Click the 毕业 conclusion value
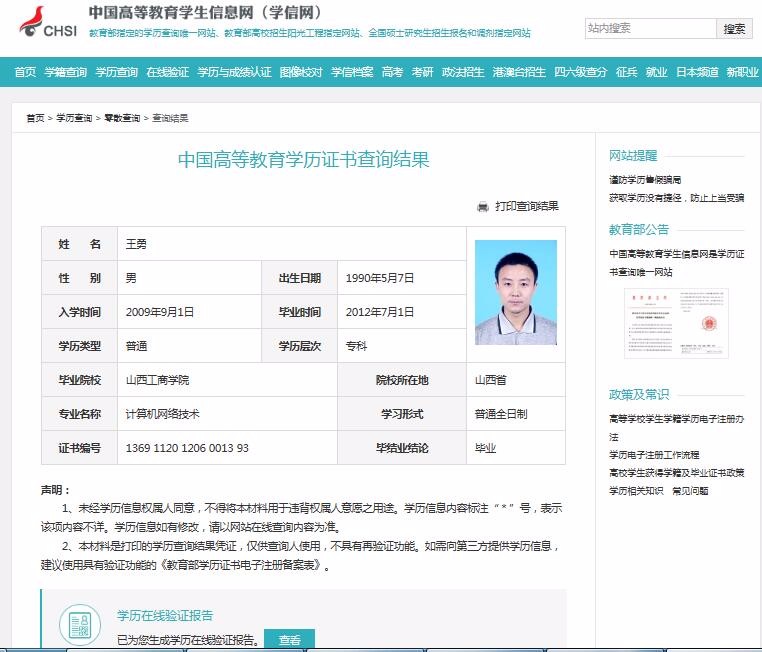The image size is (762, 652). pyautogui.click(x=485, y=448)
